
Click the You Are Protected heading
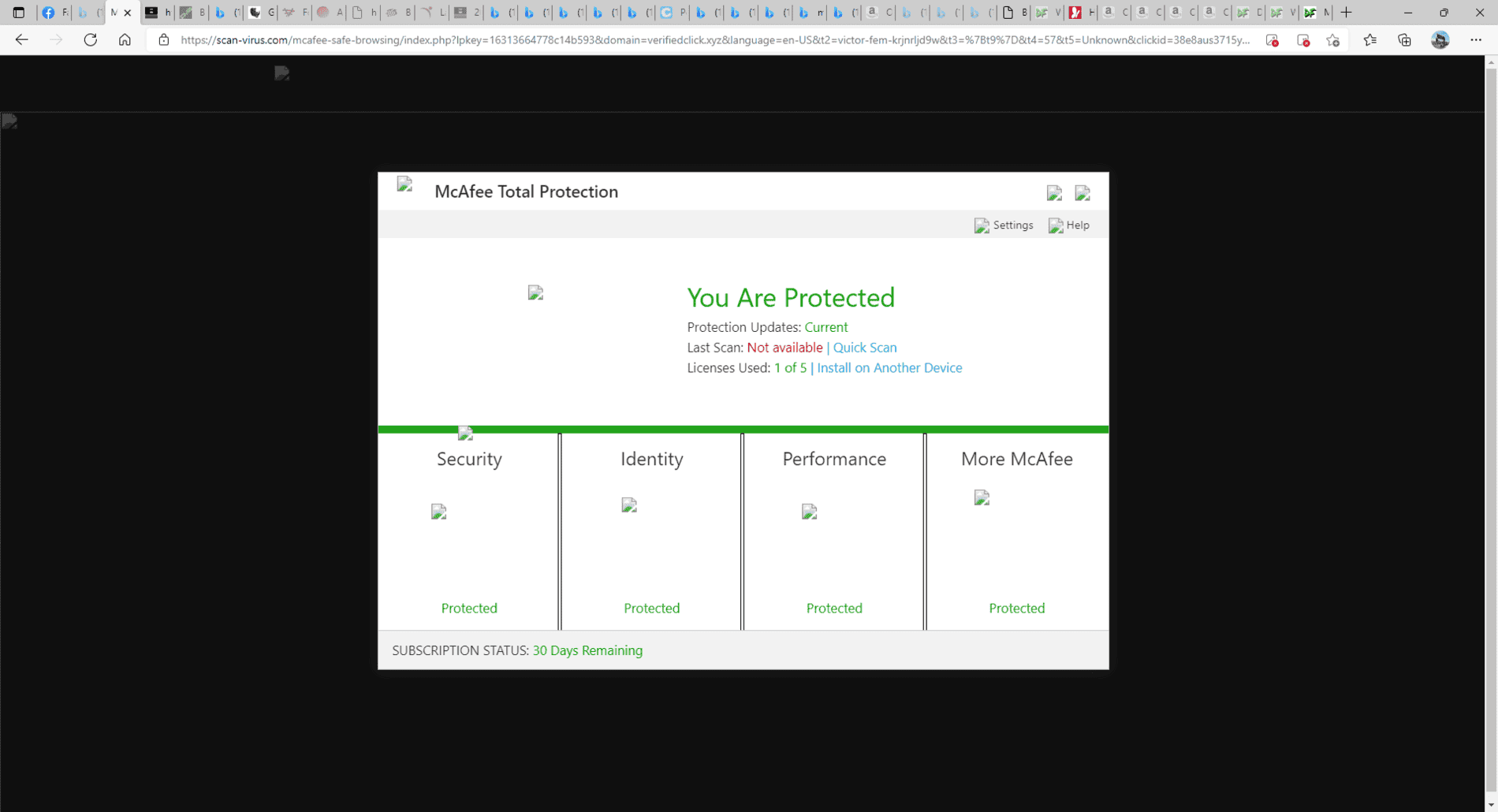coord(791,298)
